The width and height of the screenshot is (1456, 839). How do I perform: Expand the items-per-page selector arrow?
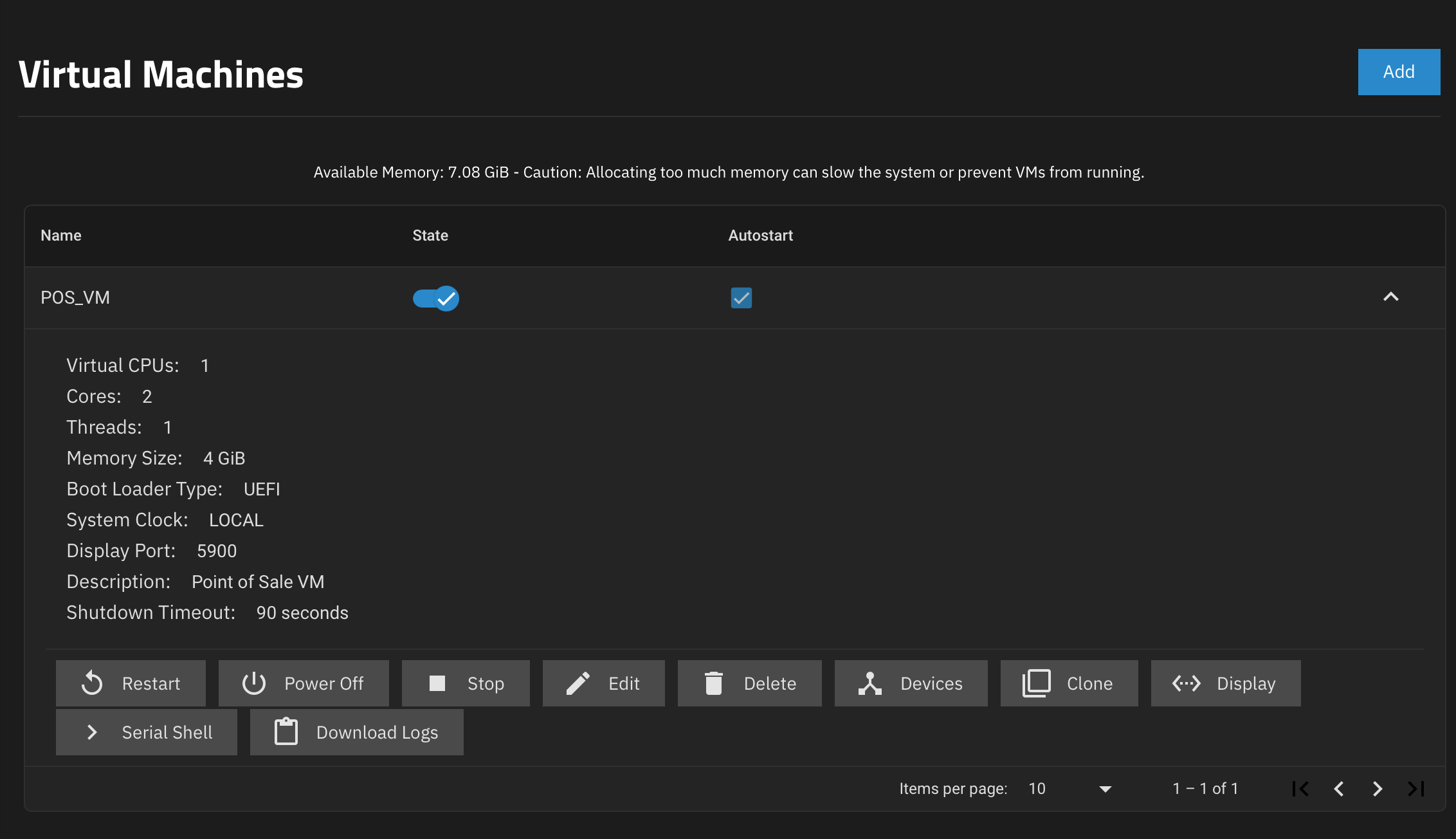click(1105, 788)
